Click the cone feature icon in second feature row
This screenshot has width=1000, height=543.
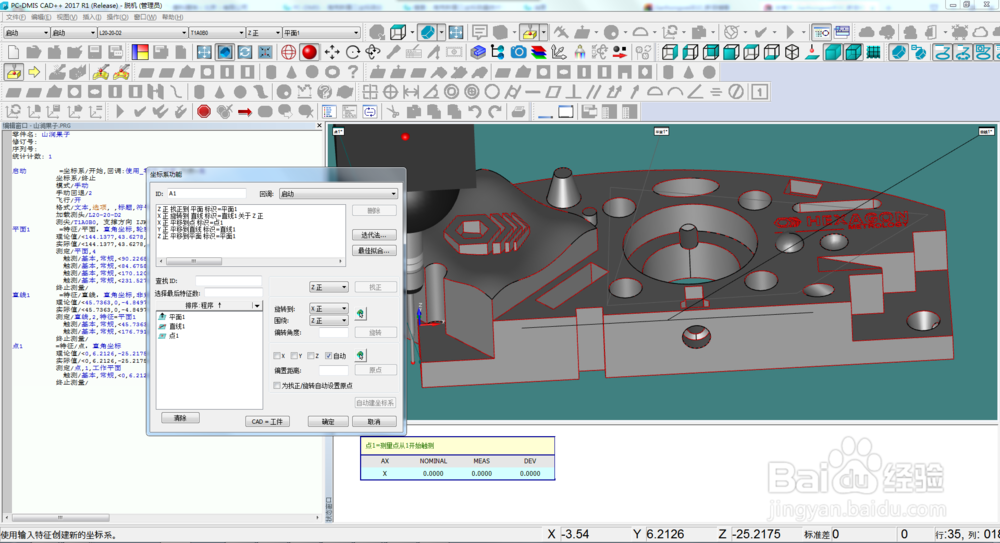219,92
